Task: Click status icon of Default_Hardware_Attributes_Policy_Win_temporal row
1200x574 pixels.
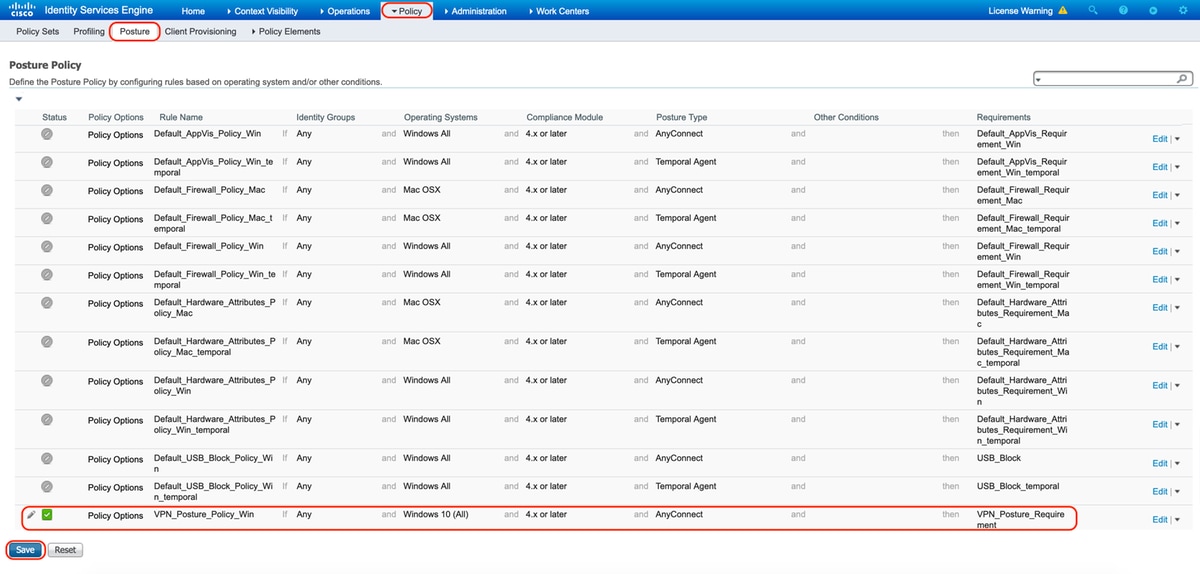Action: click(47, 419)
